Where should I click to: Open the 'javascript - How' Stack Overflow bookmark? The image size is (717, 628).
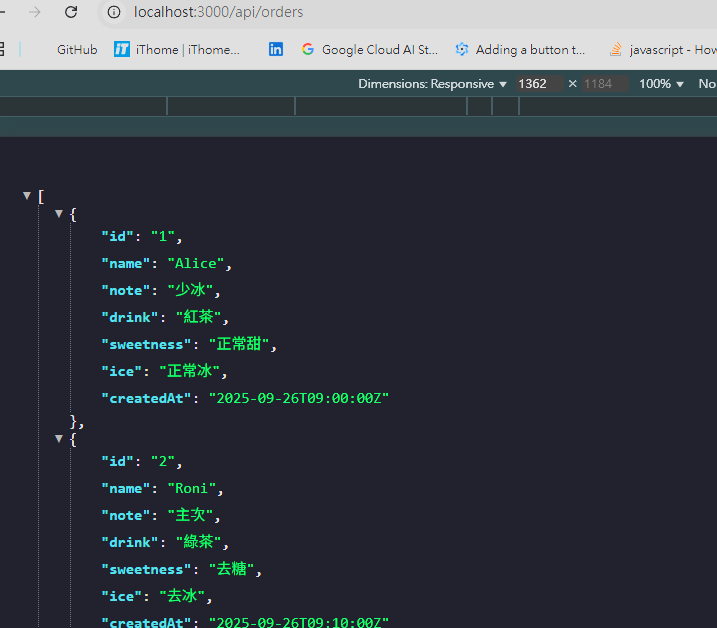point(663,49)
